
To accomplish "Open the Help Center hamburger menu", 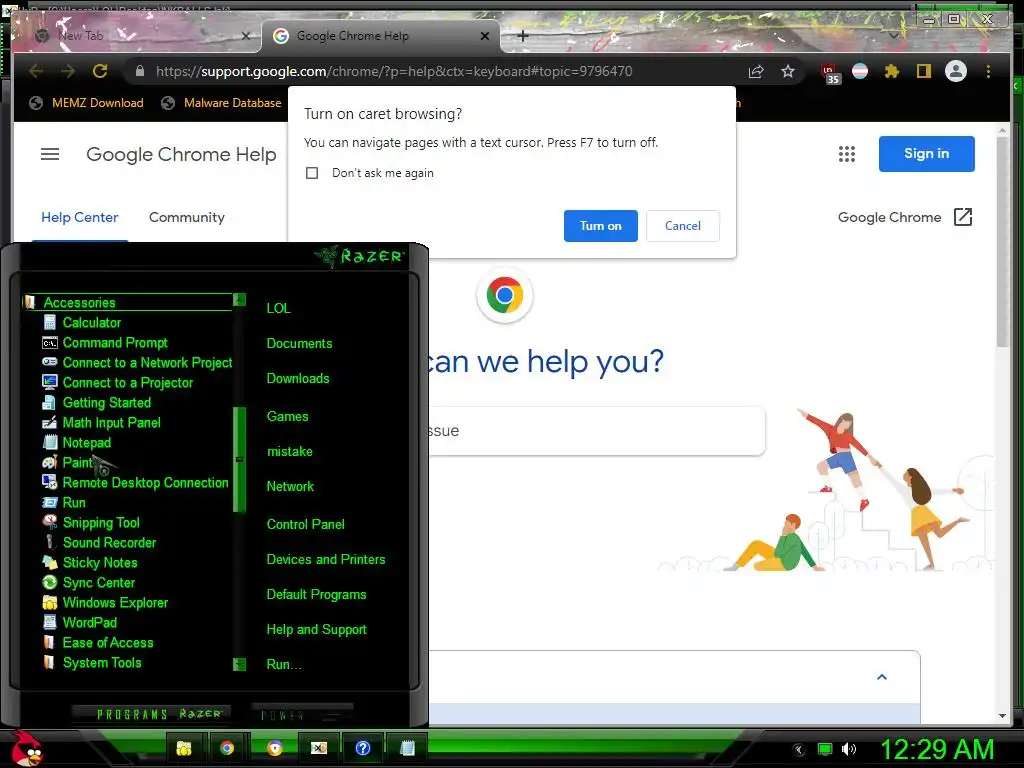I will click(x=50, y=154).
